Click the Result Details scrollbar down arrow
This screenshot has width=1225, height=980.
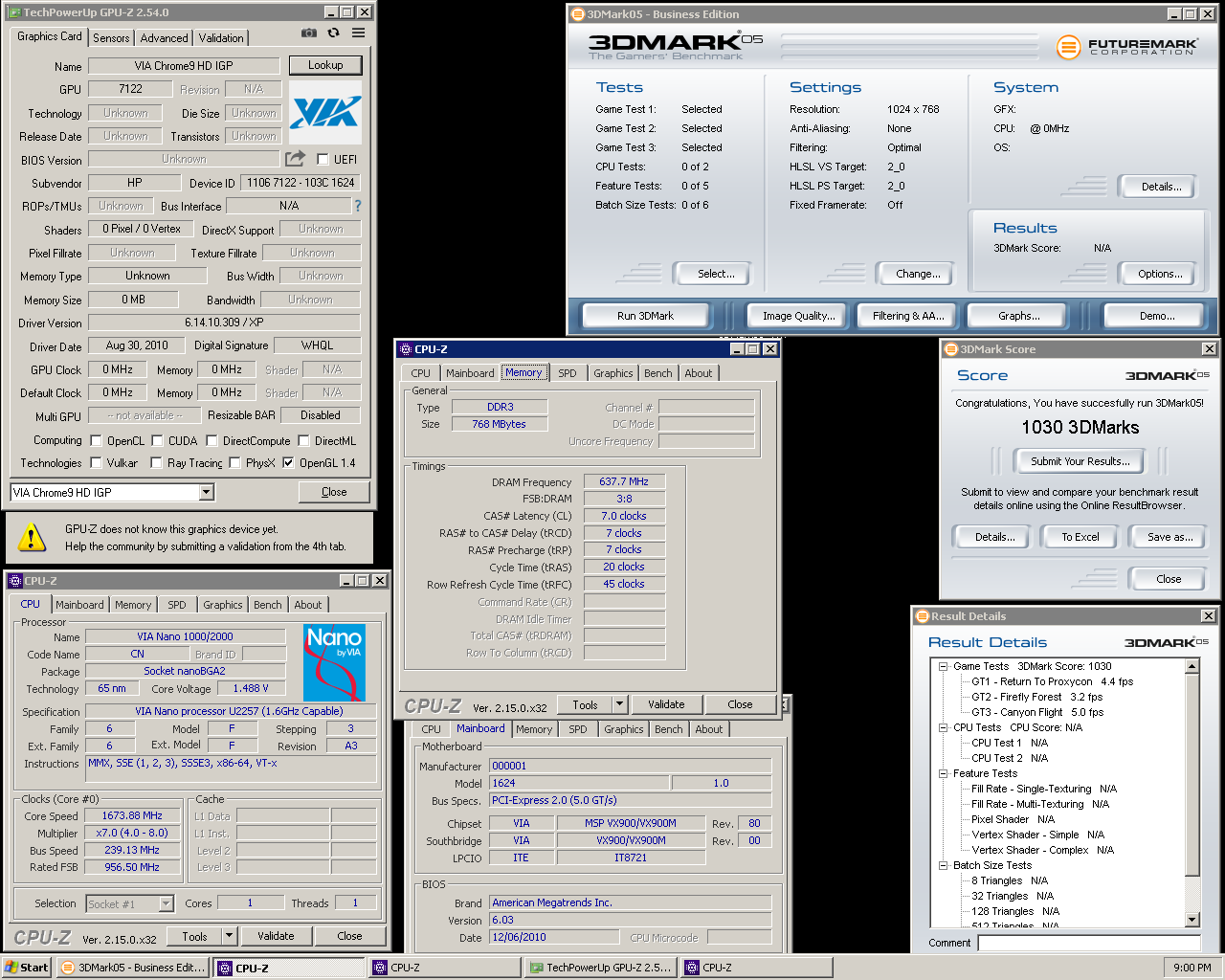1192,920
